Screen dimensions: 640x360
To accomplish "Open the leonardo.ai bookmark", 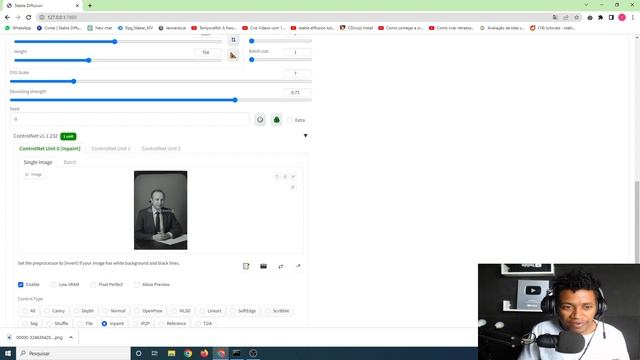I will [x=172, y=28].
